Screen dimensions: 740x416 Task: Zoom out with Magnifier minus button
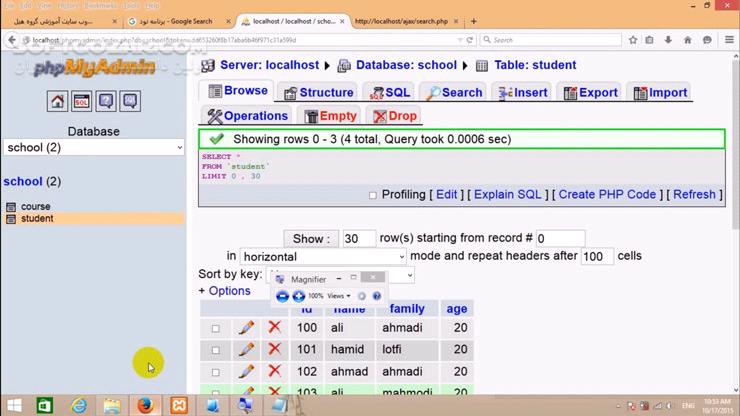point(282,296)
